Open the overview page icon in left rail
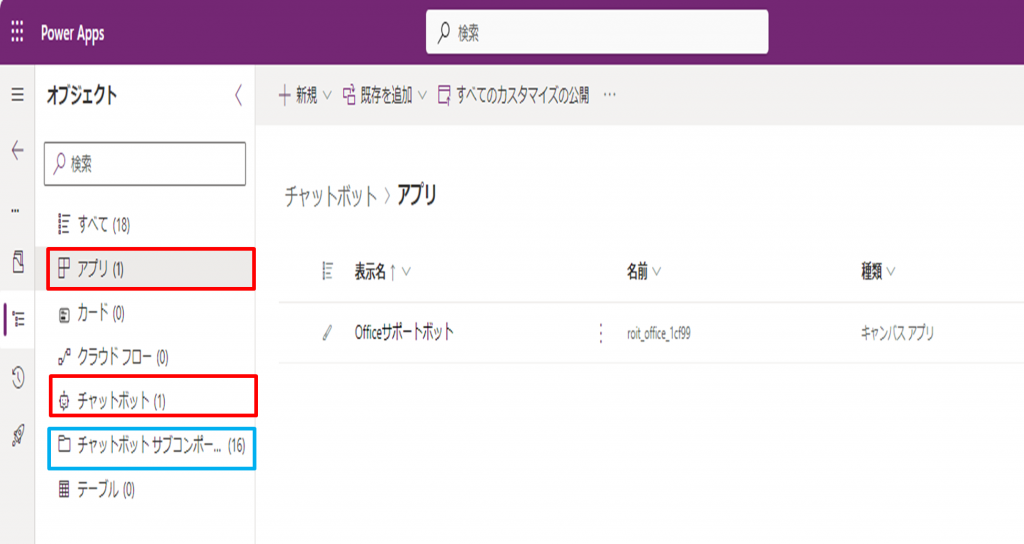This screenshot has width=1024, height=544. click(x=18, y=263)
